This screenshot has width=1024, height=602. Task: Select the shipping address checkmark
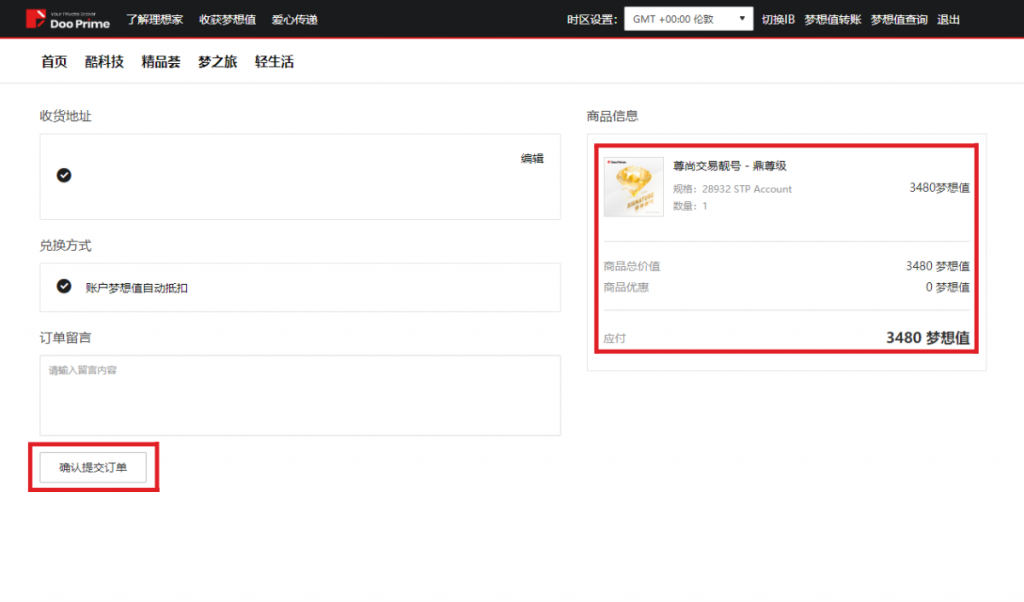[64, 175]
